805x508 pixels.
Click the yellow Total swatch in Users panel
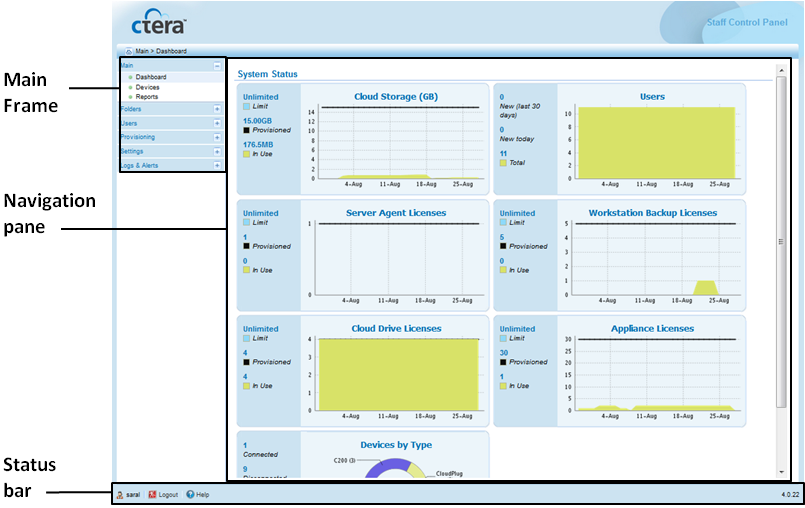(503, 163)
